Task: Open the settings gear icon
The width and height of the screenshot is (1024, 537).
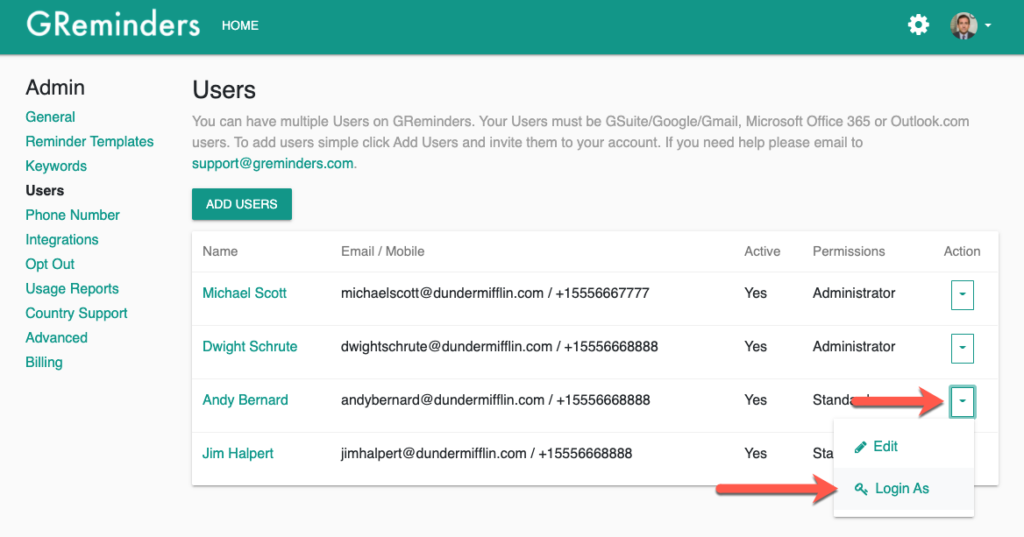Action: point(918,25)
